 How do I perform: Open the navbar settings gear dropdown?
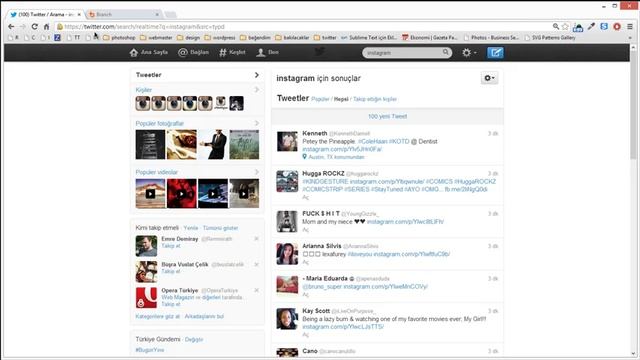(469, 53)
